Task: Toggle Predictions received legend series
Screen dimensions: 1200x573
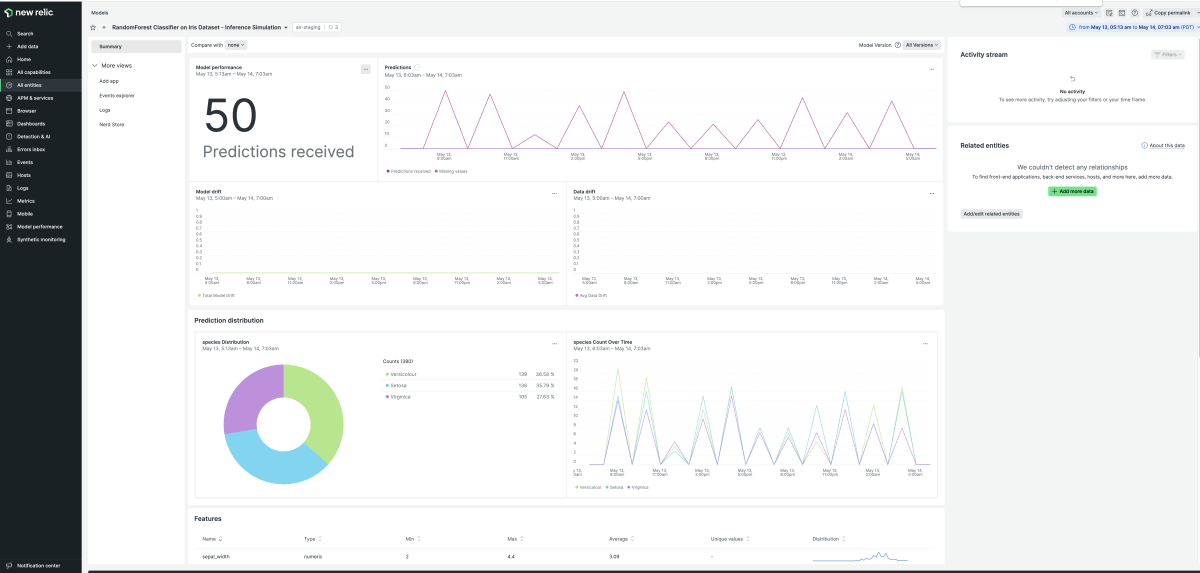Action: click(x=409, y=171)
